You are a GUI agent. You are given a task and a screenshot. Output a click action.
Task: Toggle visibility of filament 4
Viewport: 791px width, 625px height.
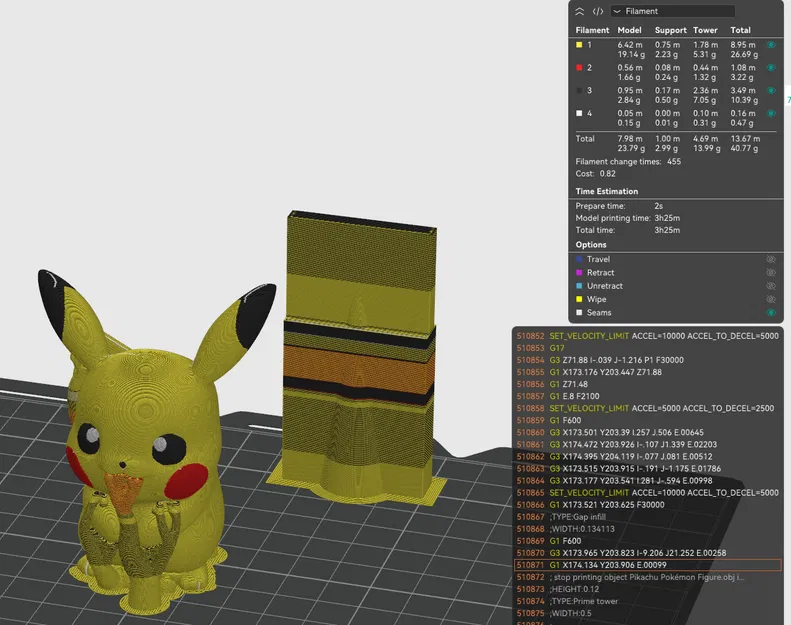pos(771,113)
